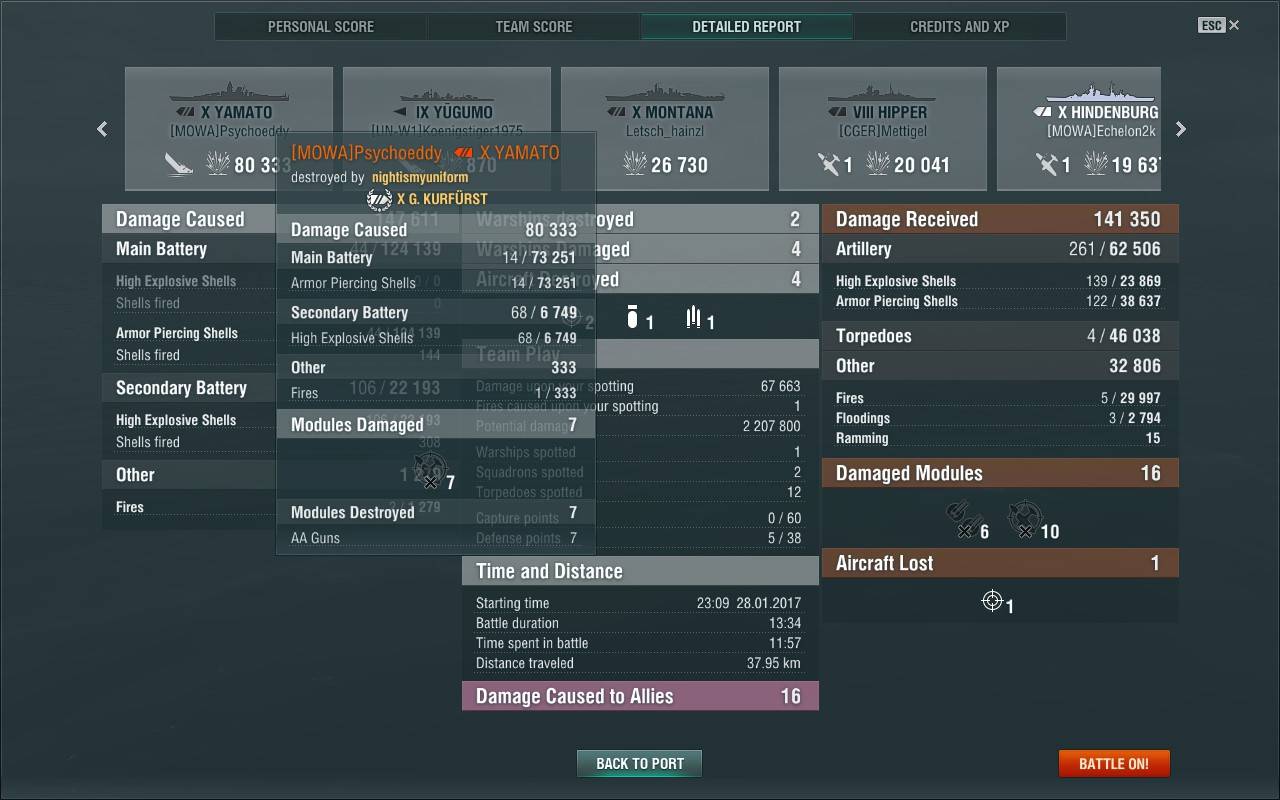
Task: Click the Ramming row
Action: (1000, 438)
